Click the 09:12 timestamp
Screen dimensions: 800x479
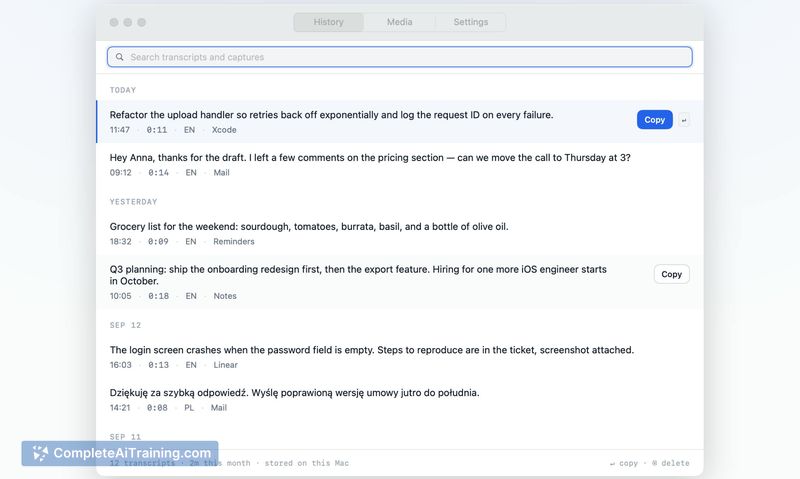[120, 172]
